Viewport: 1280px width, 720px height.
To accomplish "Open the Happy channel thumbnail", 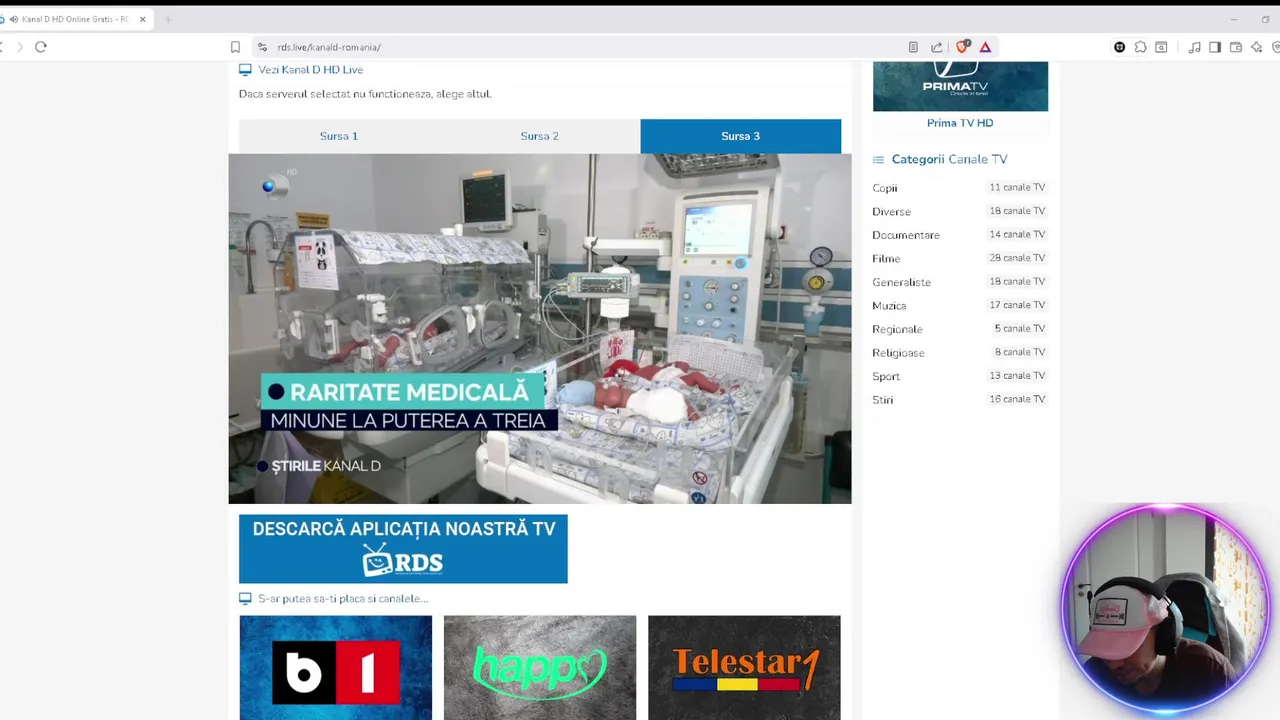I will pos(540,668).
